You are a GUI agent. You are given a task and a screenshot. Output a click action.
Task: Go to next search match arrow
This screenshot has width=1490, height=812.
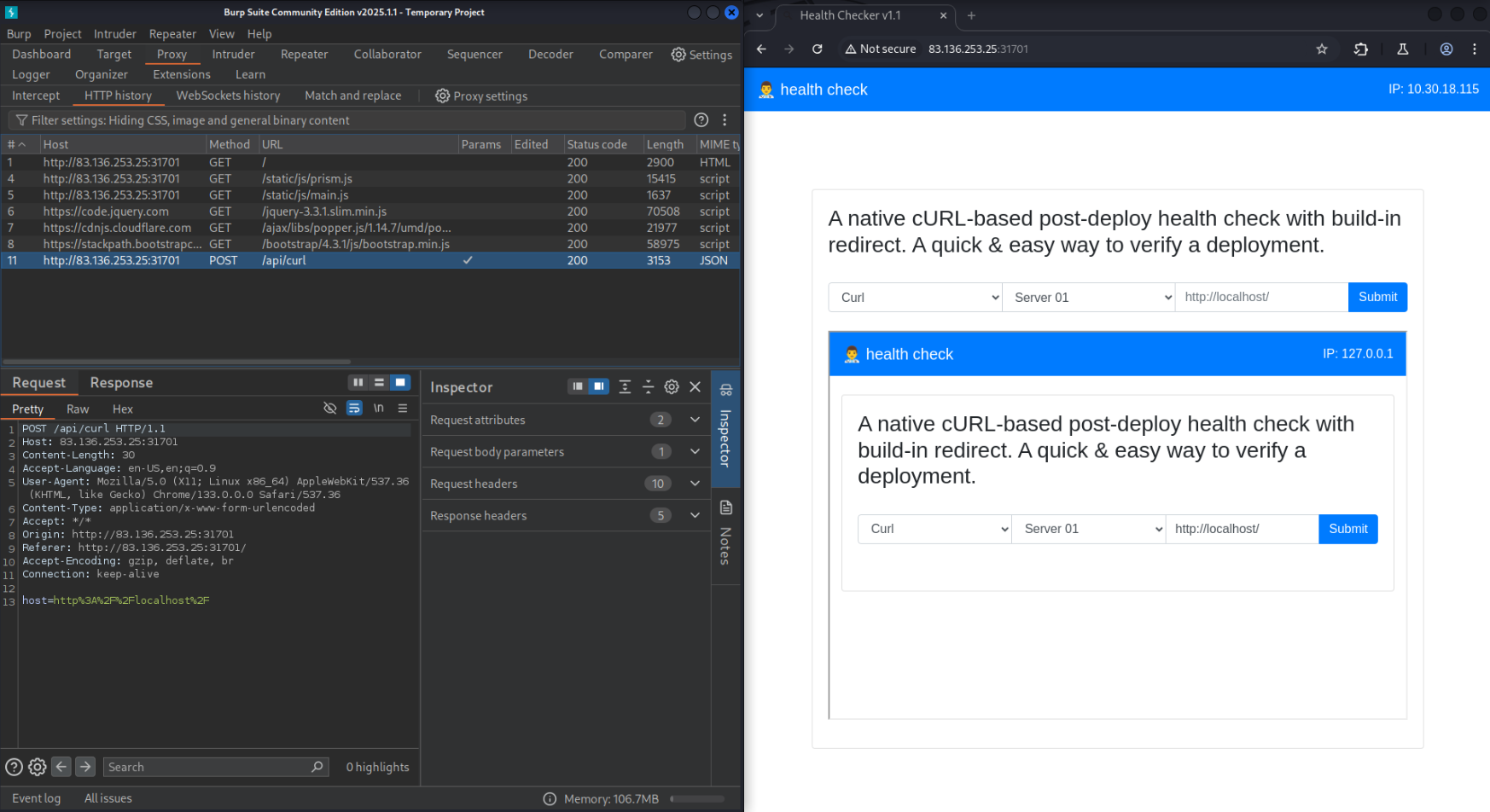[x=85, y=767]
